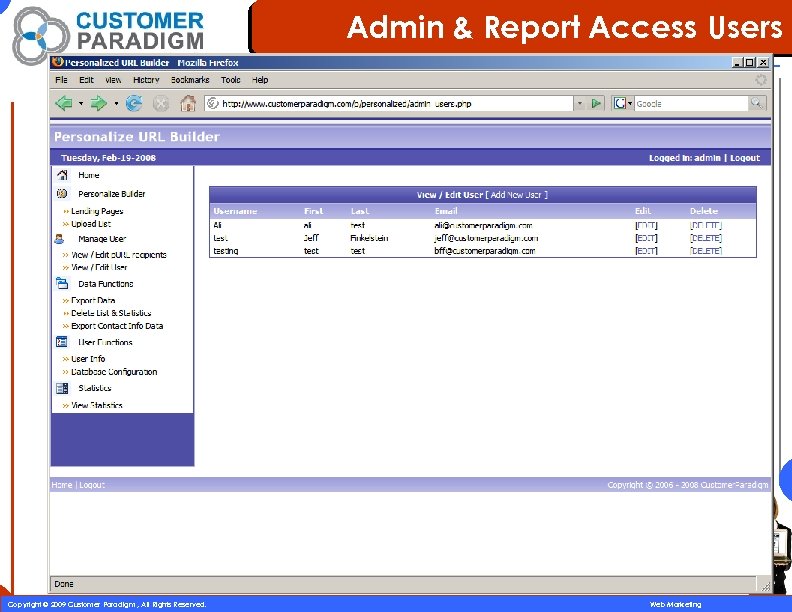Click the Statistics sidebar icon
The image size is (792, 612).
coord(62,388)
